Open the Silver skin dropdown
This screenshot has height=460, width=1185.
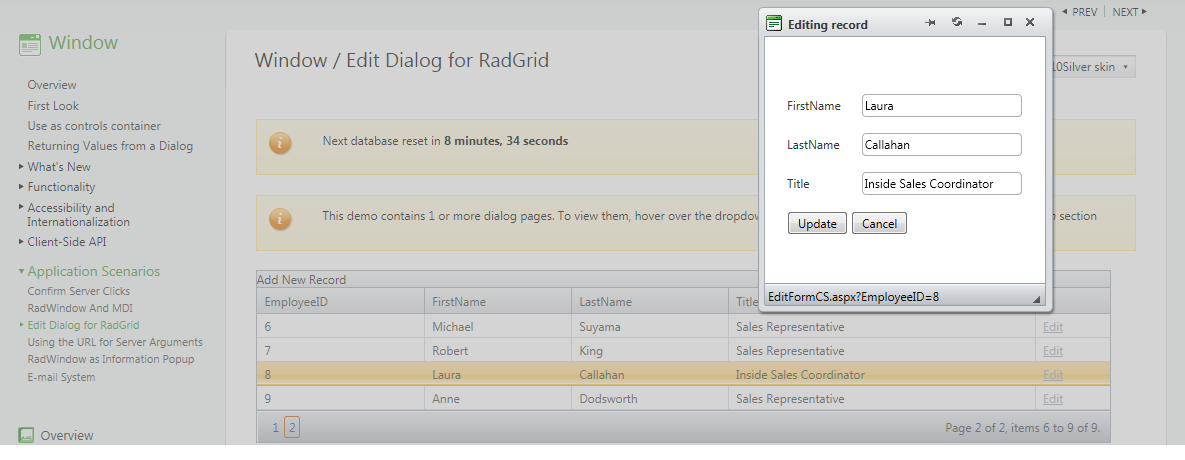[x=1094, y=67]
